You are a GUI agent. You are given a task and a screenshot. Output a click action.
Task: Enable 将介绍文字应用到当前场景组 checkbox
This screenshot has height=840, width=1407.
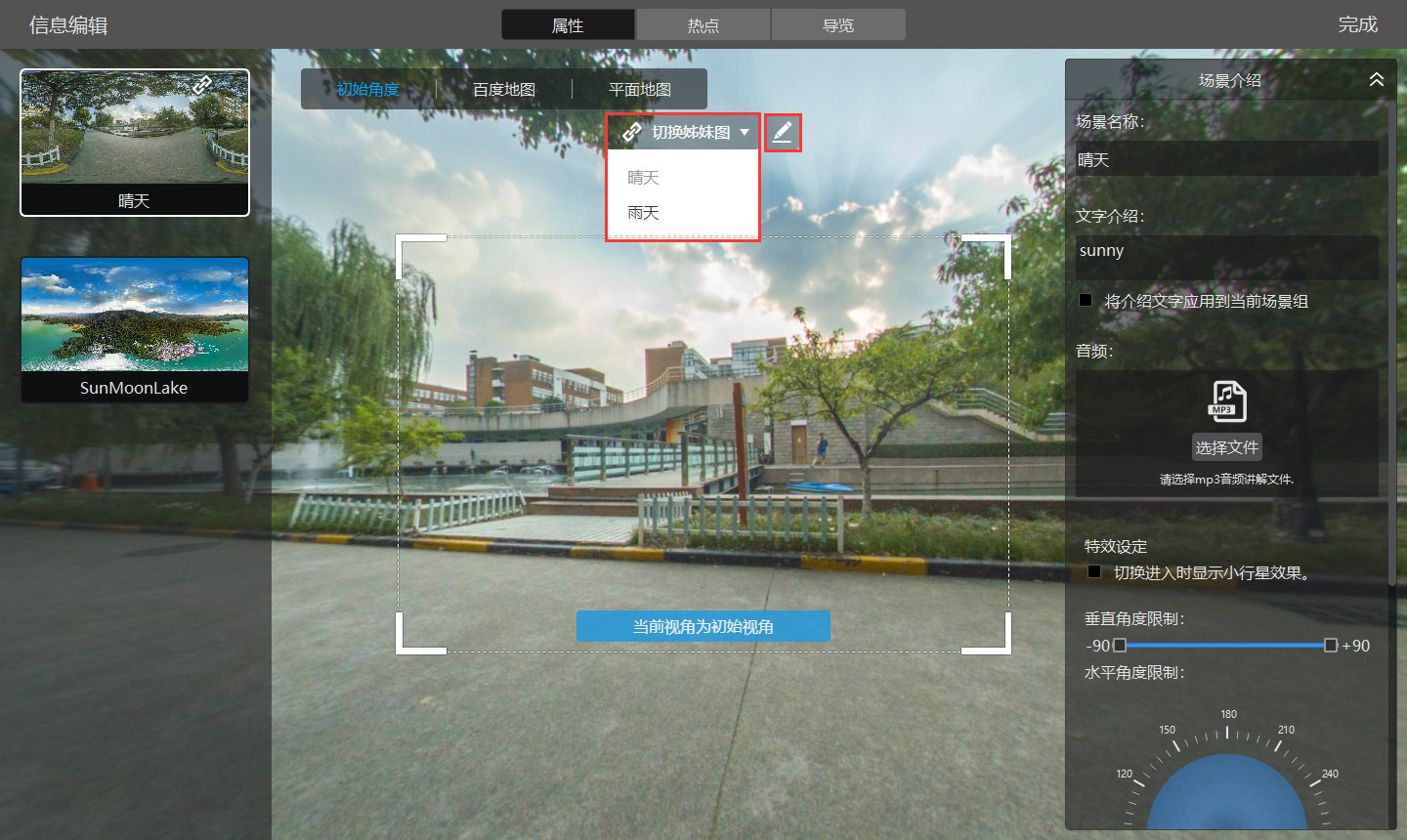click(x=1086, y=301)
